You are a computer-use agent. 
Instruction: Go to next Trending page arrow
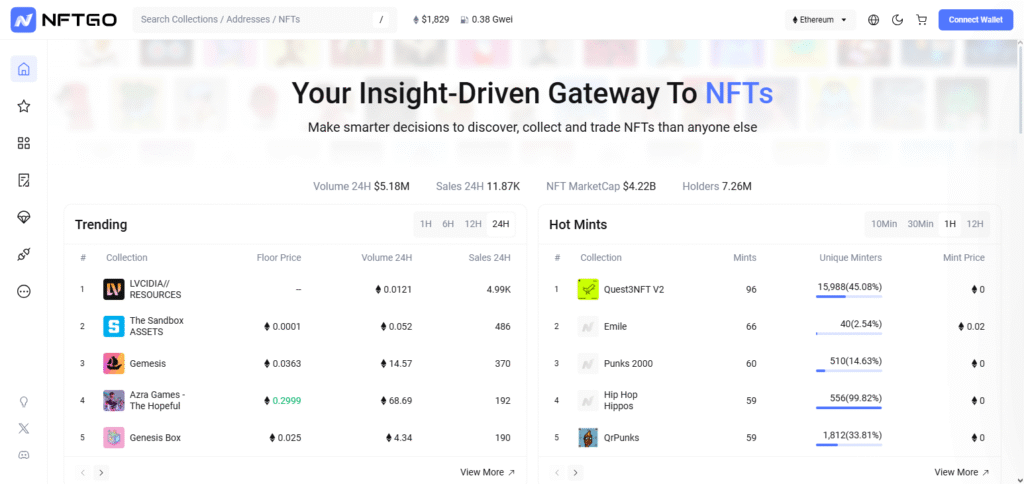point(101,472)
